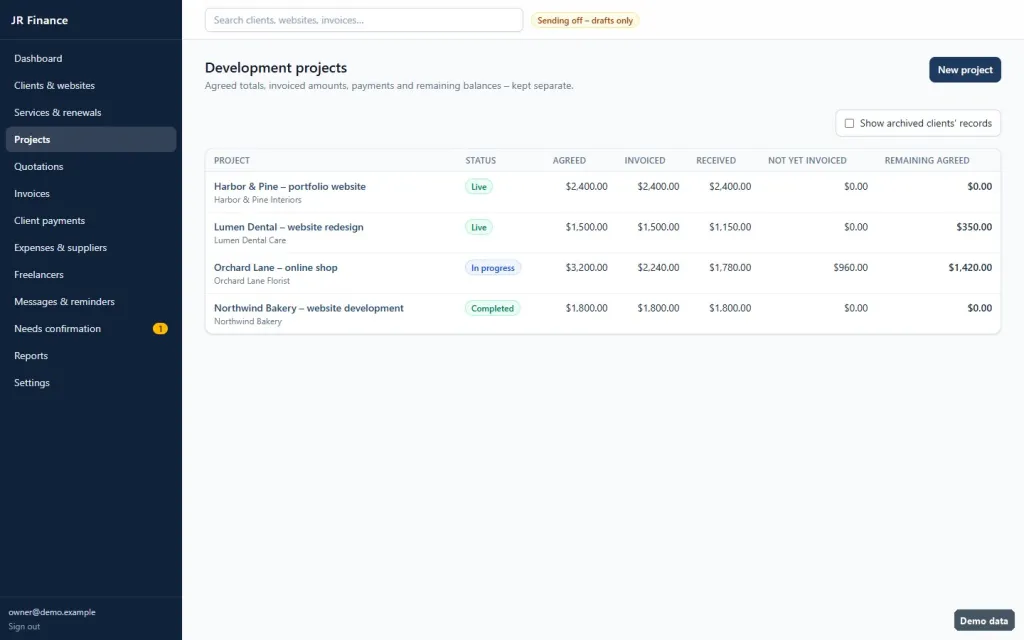The image size is (1024, 640).
Task: Click the Northwind Bakery client subtitle
Action: (248, 321)
